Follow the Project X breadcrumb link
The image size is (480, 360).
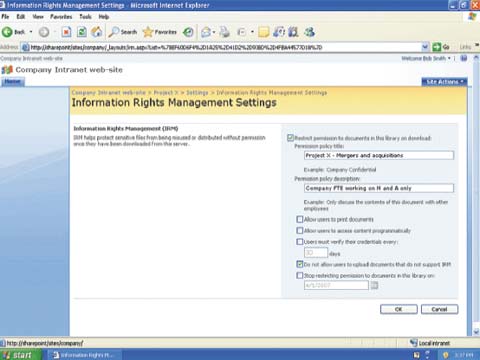166,92
